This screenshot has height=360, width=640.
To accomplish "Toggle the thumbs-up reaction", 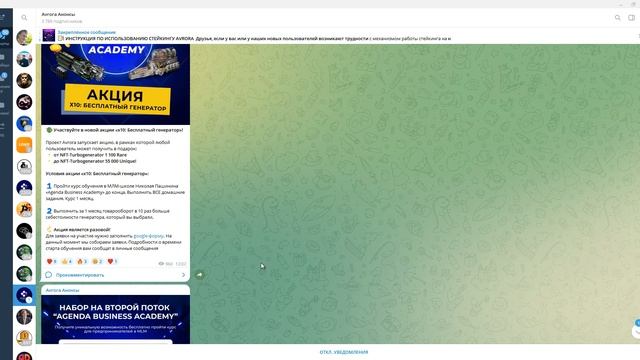I will [67, 262].
